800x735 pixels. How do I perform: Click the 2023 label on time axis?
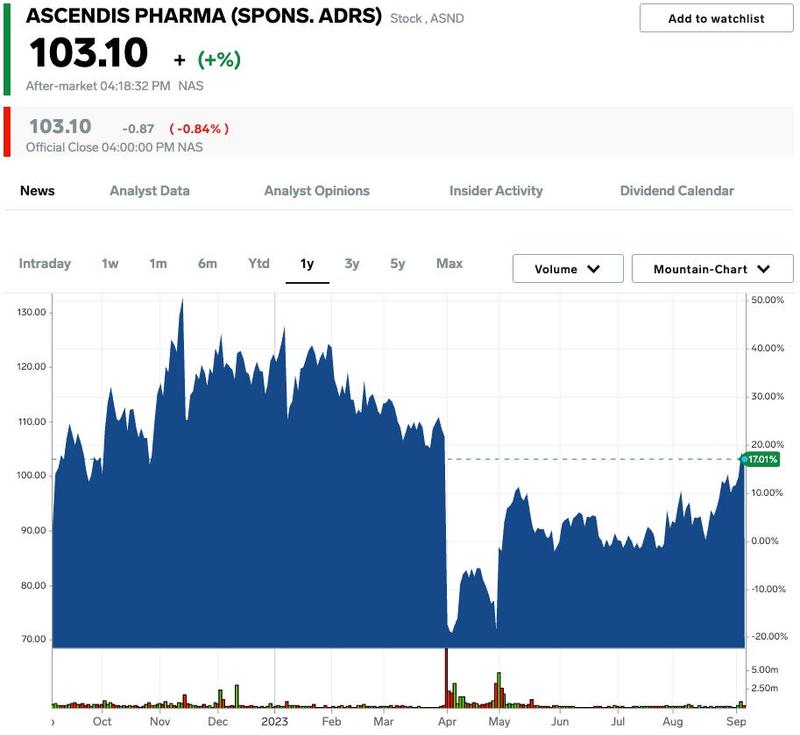pyautogui.click(x=274, y=722)
